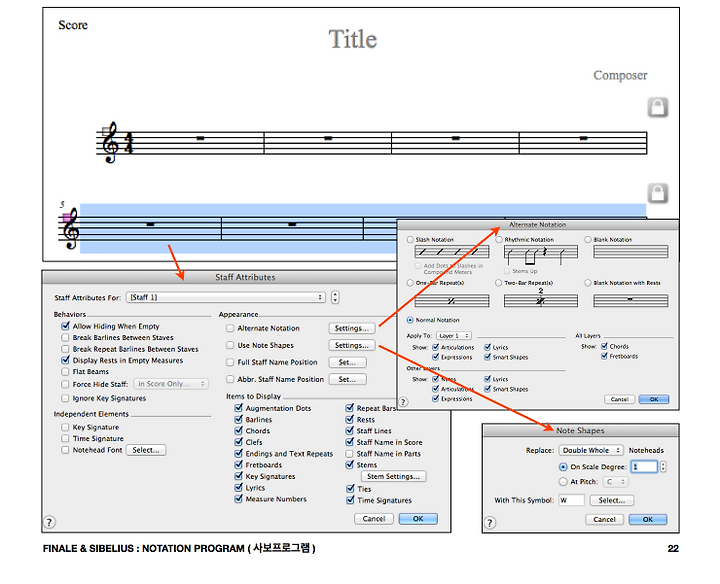Image resolution: width=720 pixels, height=584 pixels.
Task: Cancel the Staff Attributes dialog
Action: click(x=374, y=519)
